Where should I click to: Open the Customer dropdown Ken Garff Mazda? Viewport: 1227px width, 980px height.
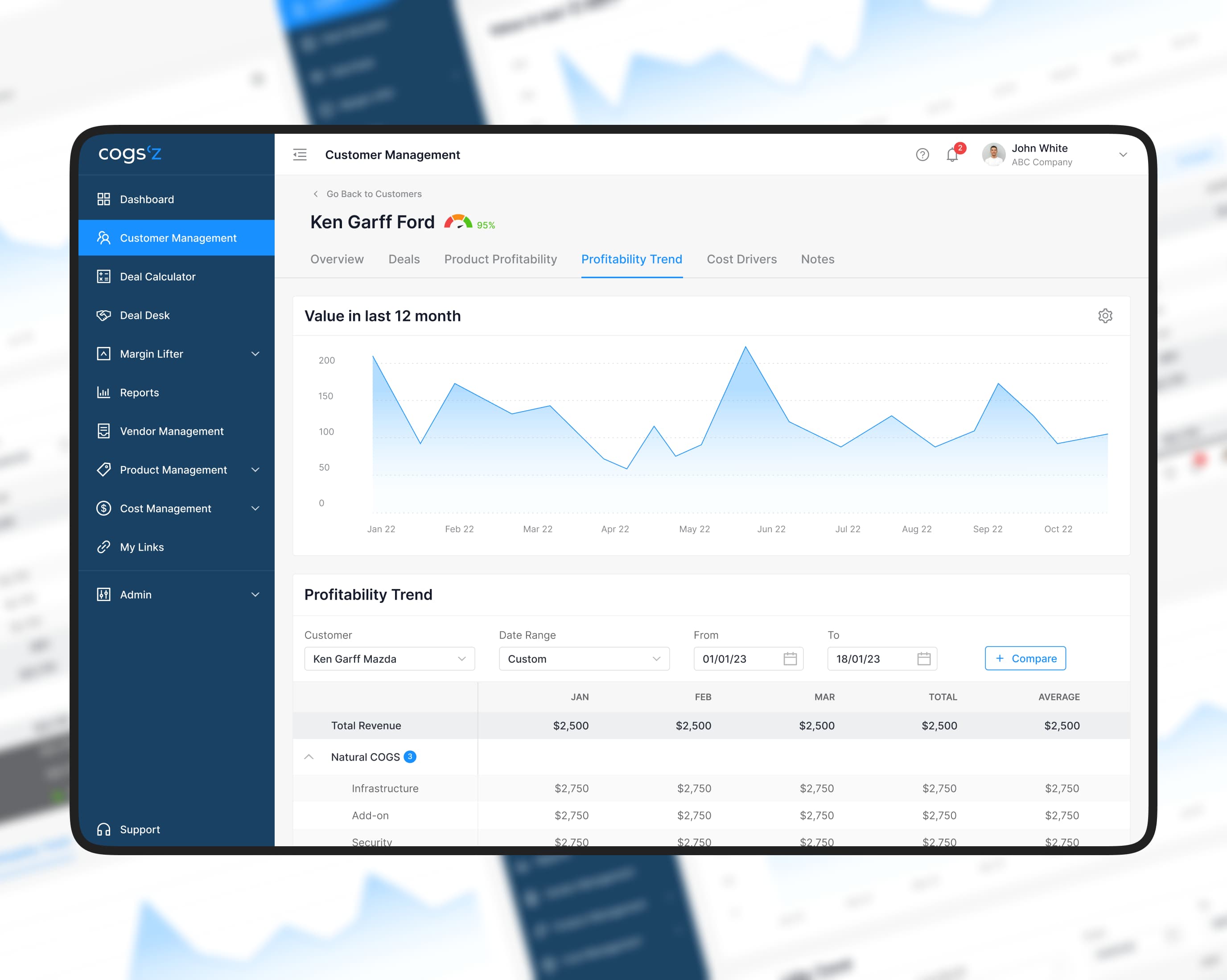[x=390, y=659]
